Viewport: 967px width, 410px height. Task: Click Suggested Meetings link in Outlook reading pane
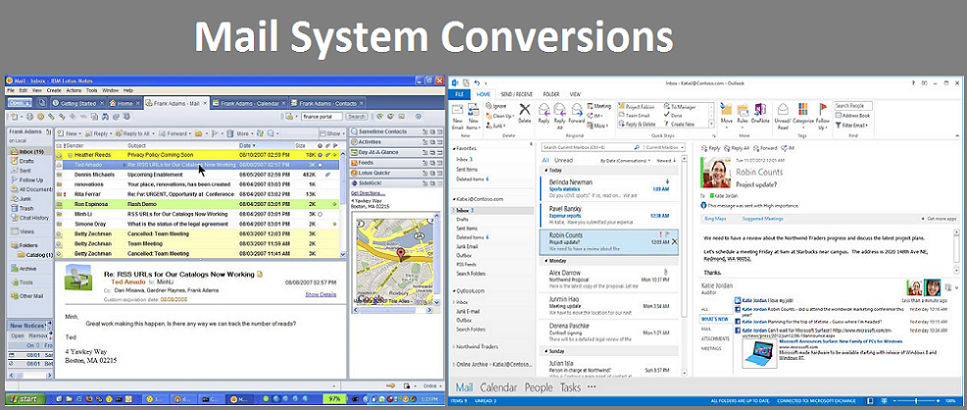coord(762,218)
